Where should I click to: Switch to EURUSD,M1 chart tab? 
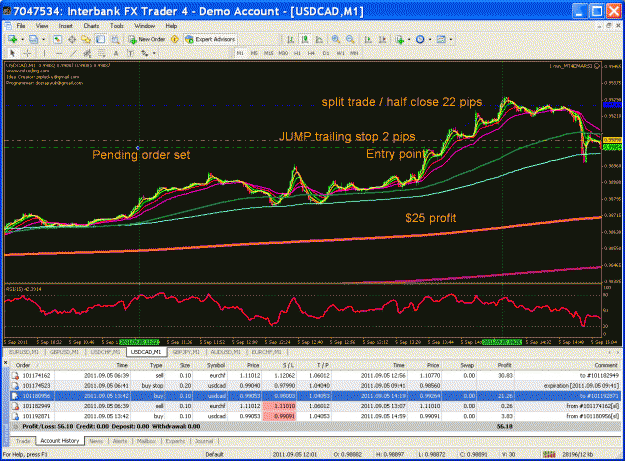(x=24, y=352)
